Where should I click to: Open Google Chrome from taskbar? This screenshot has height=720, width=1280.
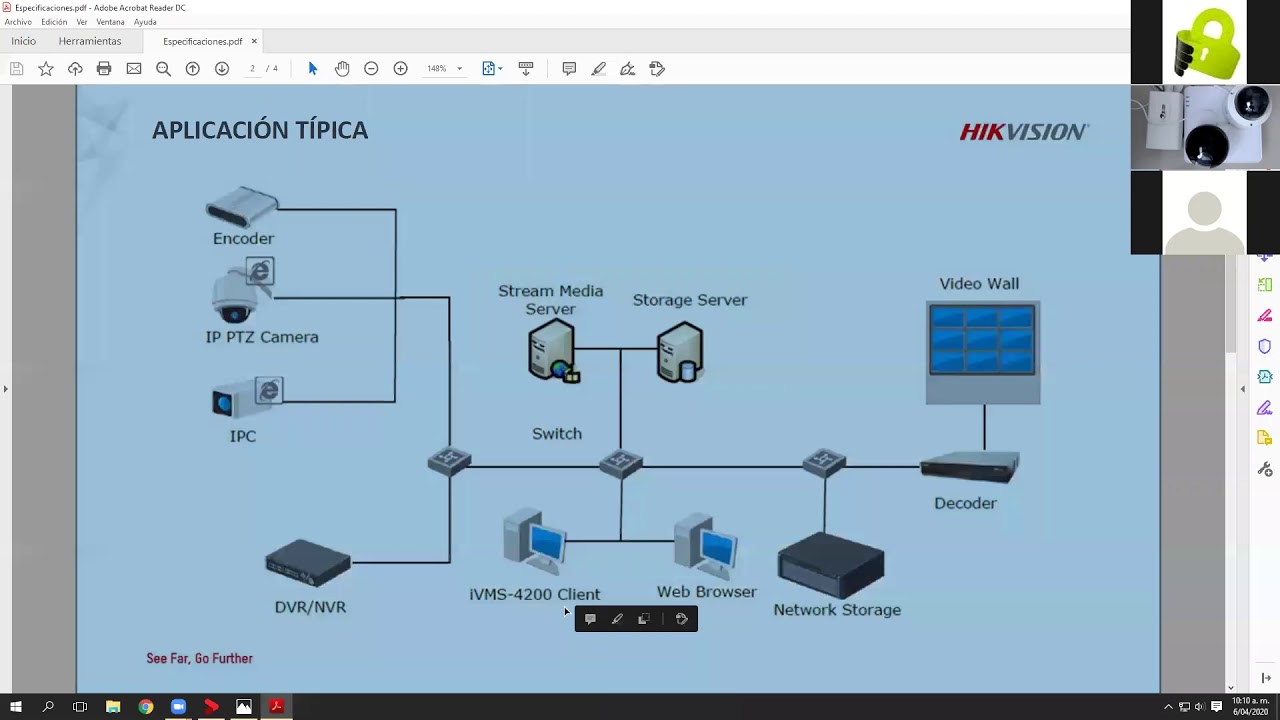pyautogui.click(x=146, y=707)
